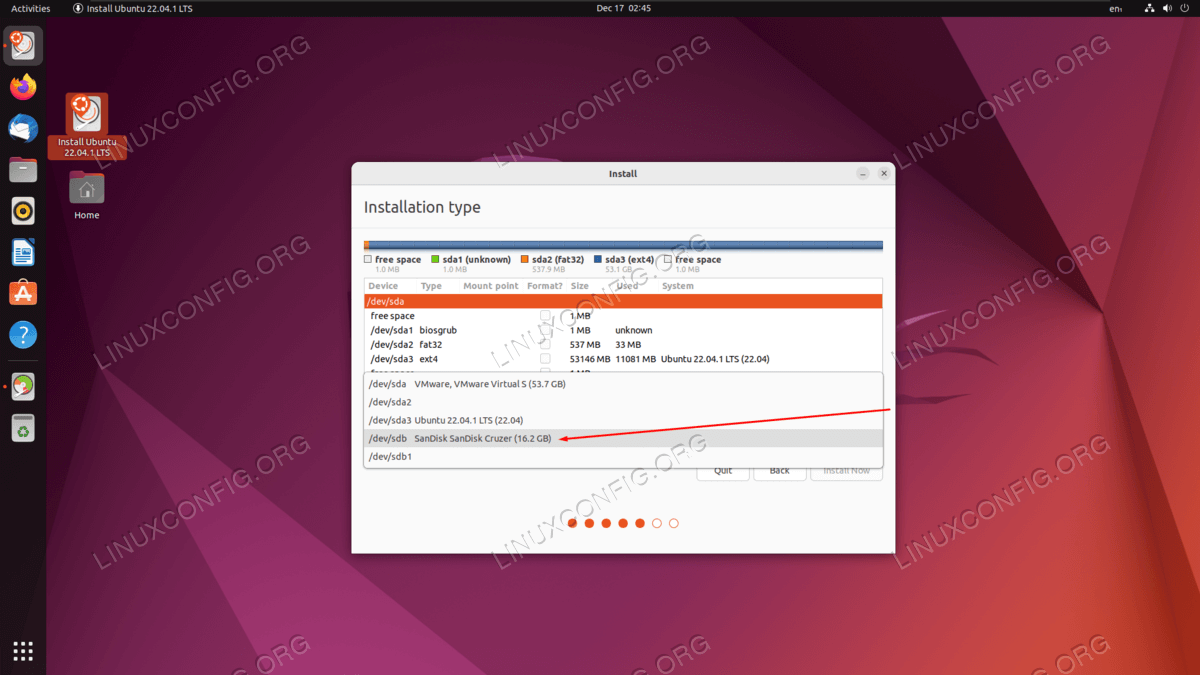The image size is (1200, 675).
Task: Toggle Format checkbox for /dev/sda2
Action: click(x=545, y=344)
